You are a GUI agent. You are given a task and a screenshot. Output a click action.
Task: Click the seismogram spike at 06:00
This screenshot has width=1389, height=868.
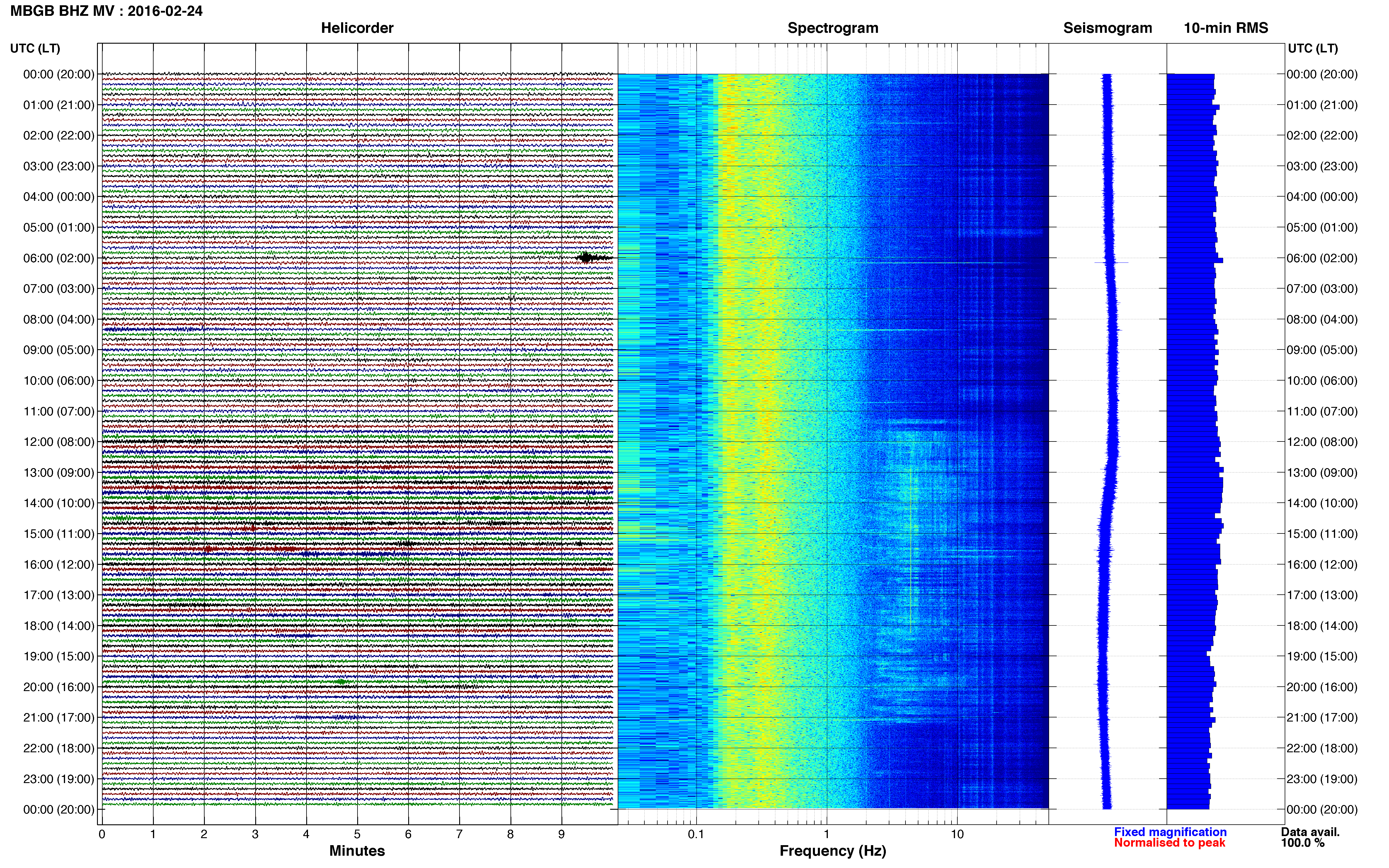[1111, 262]
